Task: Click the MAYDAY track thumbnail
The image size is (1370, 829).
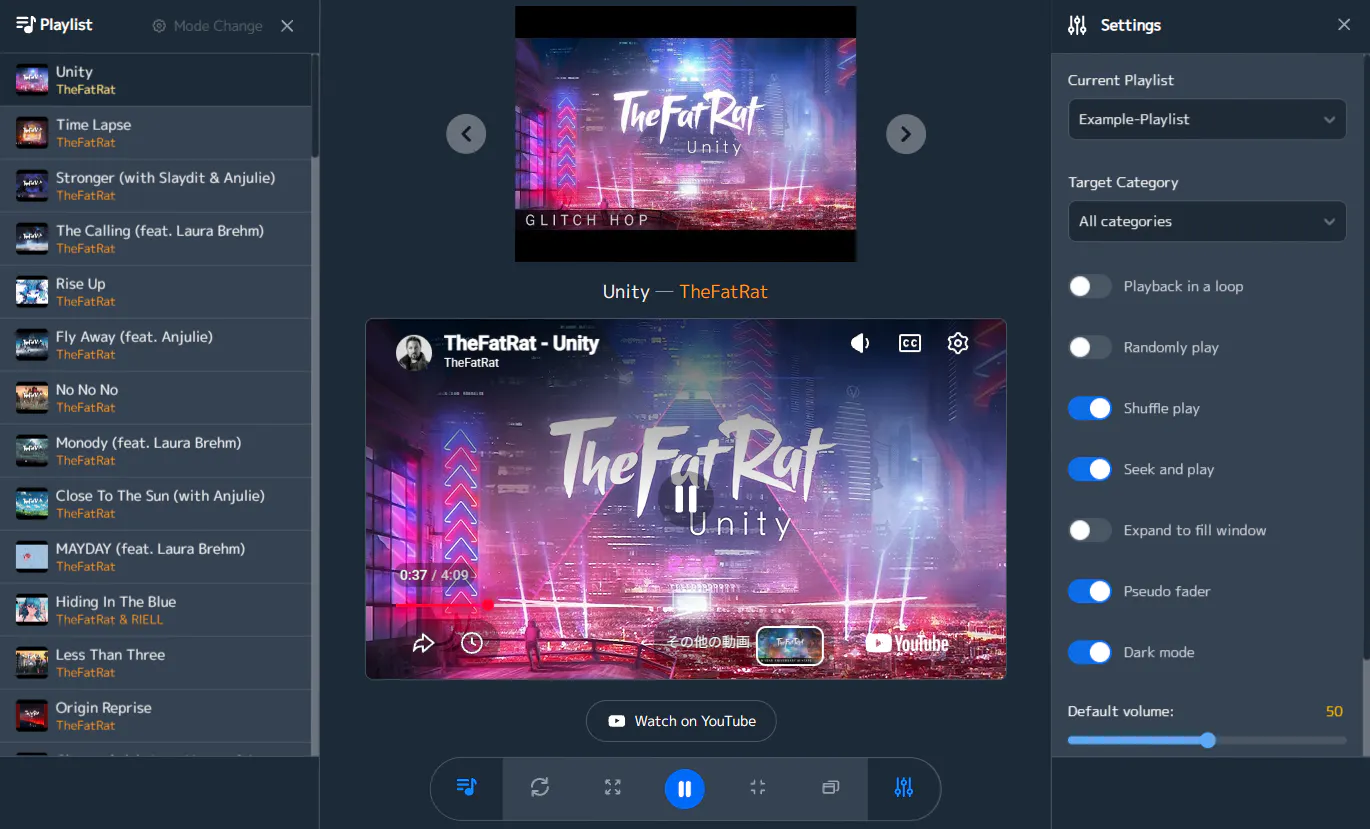Action: [32, 557]
